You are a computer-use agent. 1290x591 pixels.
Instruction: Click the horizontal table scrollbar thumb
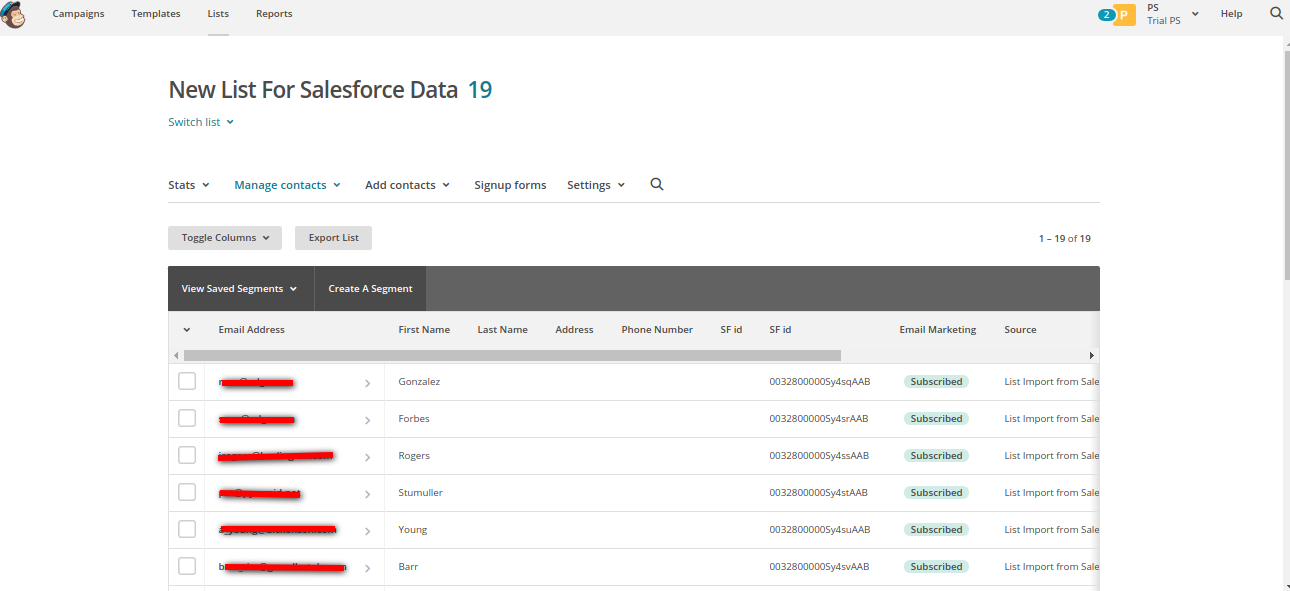[512, 355]
